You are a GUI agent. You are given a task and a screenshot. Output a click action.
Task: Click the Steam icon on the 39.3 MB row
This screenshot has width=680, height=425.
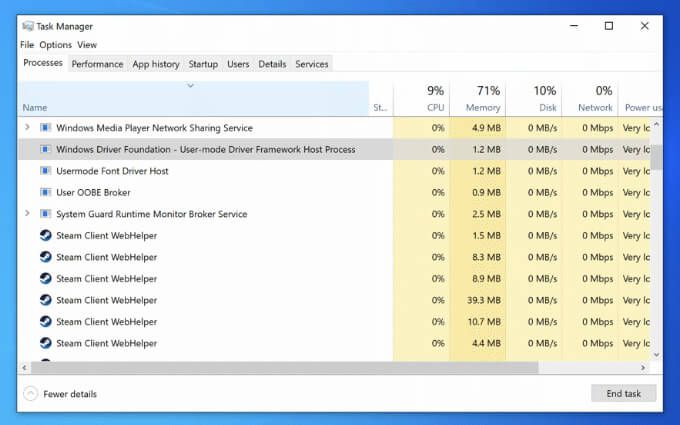pos(46,300)
